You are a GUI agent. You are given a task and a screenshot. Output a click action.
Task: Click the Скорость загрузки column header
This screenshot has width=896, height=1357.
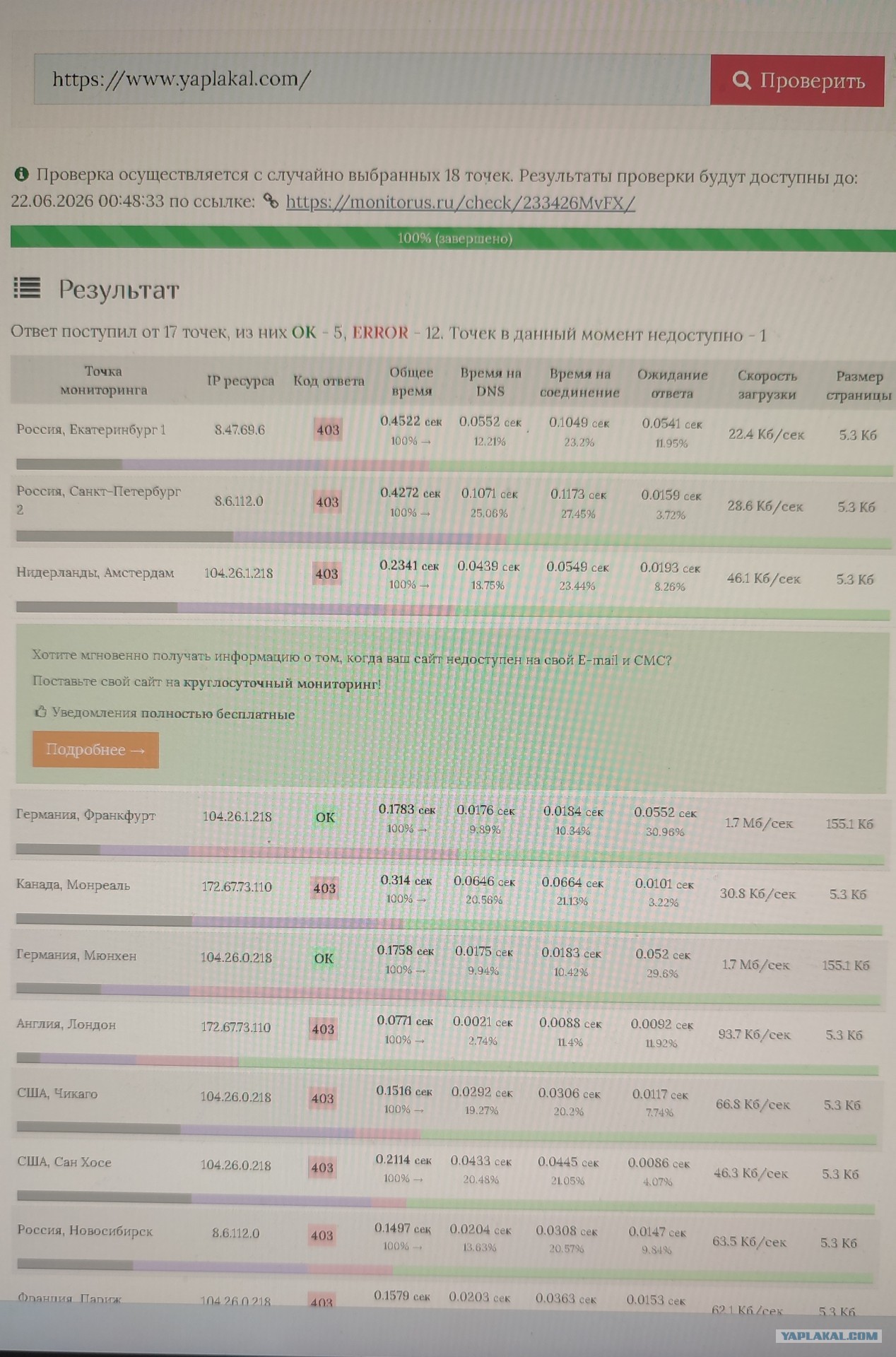coord(767,385)
